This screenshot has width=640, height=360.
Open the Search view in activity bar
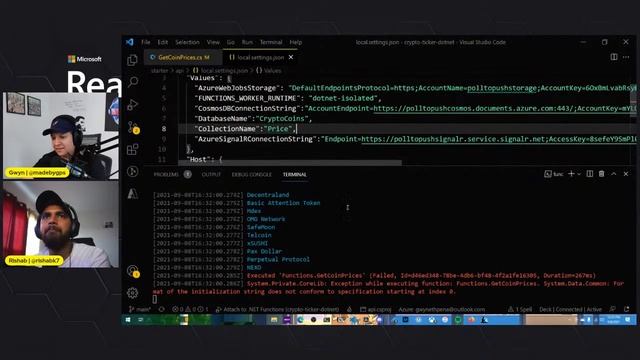[x=132, y=82]
